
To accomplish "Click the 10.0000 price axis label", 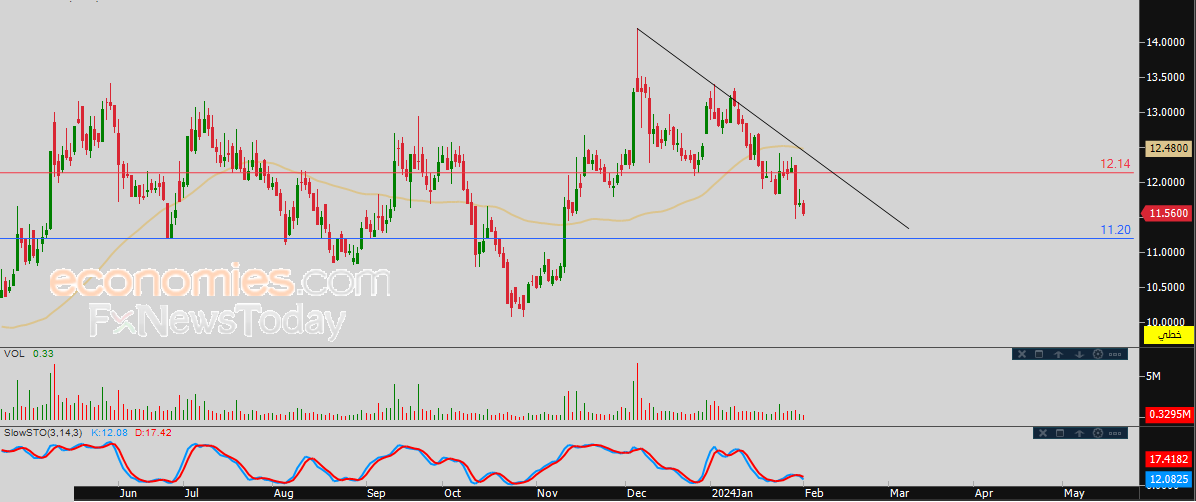I will 1163,322.
